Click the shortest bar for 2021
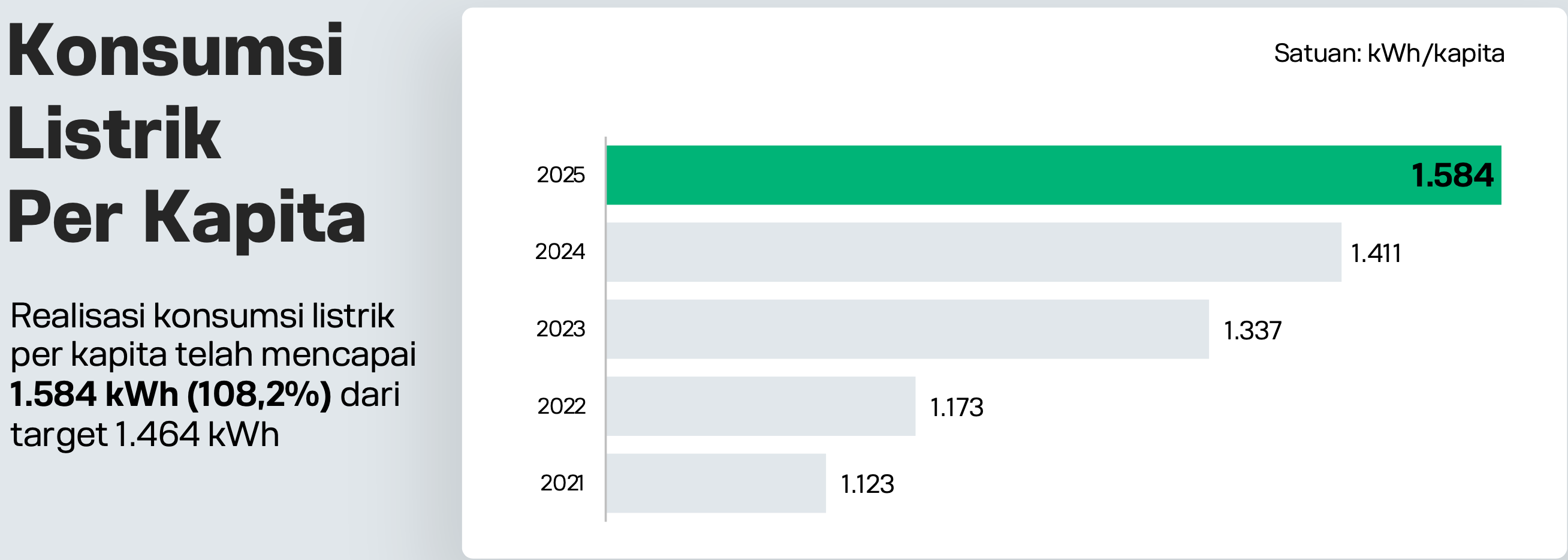 (716, 483)
